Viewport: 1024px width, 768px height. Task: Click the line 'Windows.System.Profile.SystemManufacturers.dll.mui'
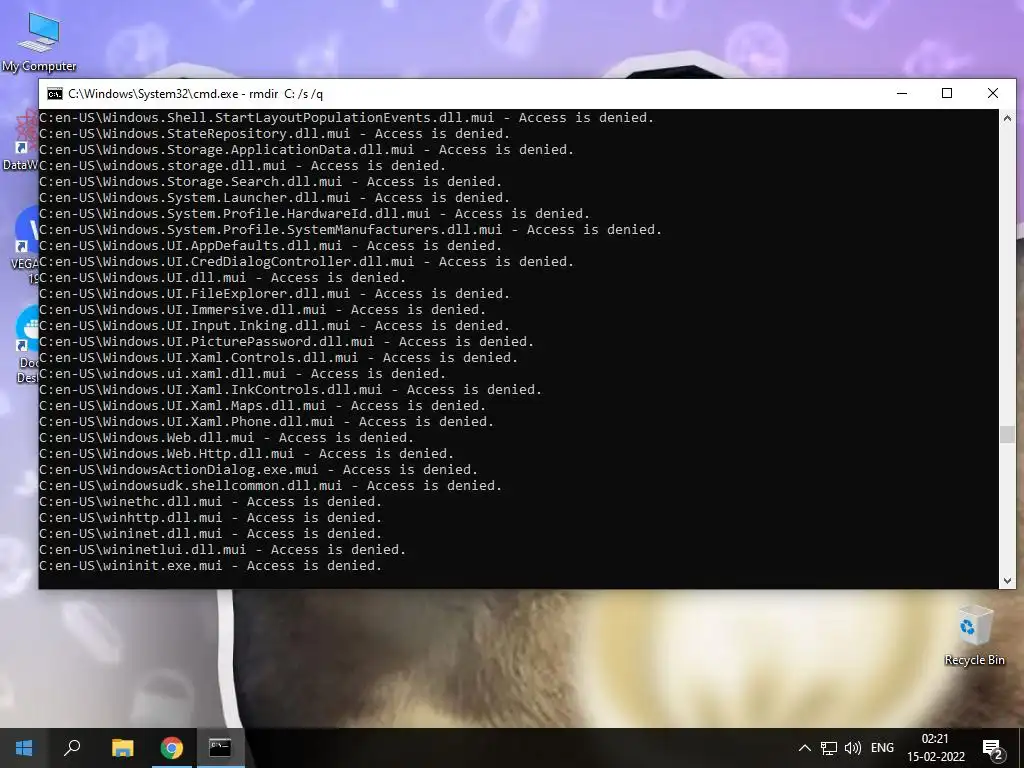[x=350, y=230]
